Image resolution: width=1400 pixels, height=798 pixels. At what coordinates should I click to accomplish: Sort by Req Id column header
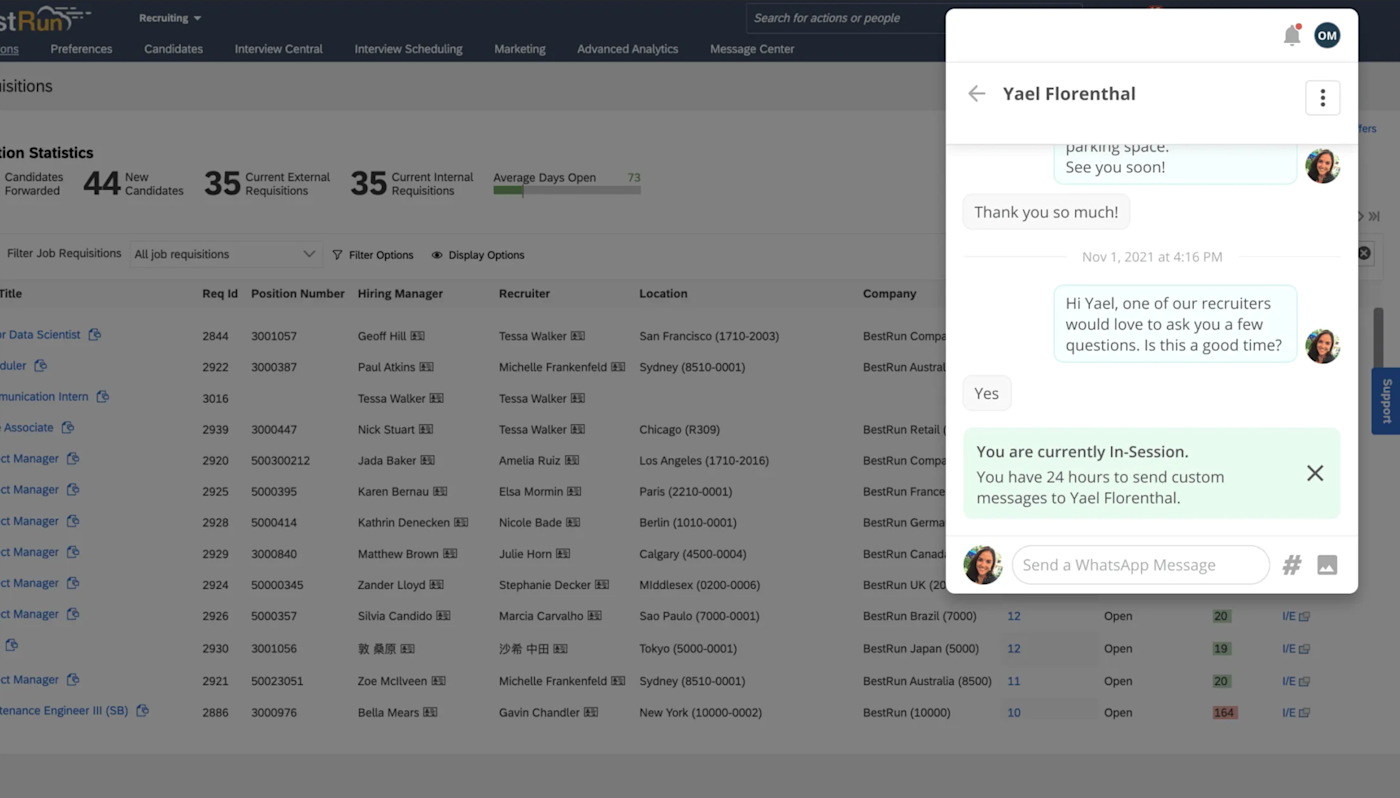220,294
